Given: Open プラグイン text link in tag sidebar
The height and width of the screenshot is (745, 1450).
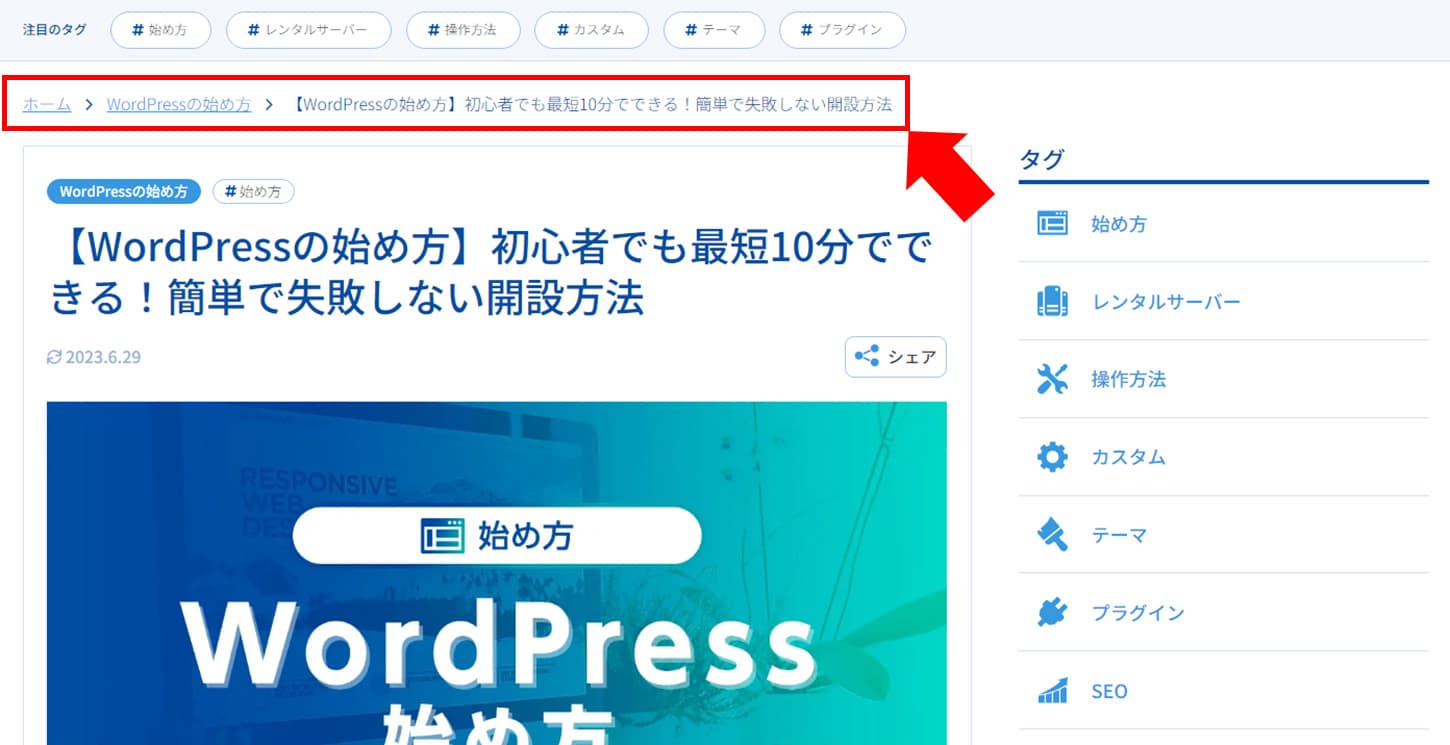Looking at the screenshot, I should (x=1138, y=613).
